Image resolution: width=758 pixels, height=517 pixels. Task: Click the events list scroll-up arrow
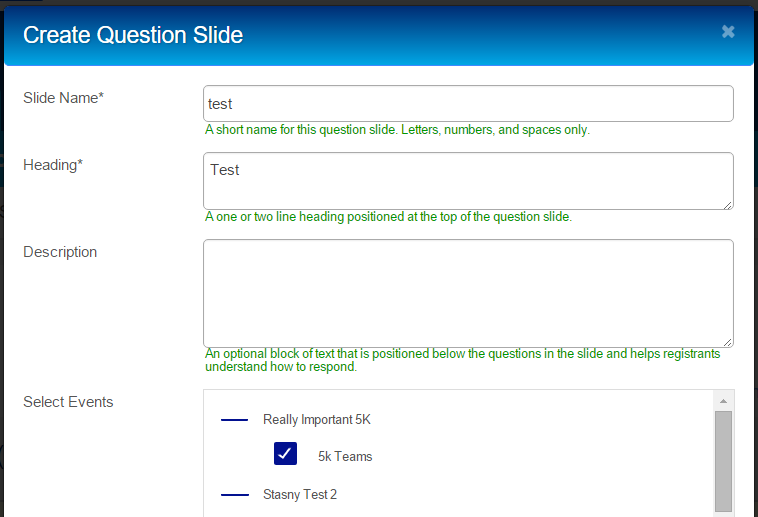724,399
